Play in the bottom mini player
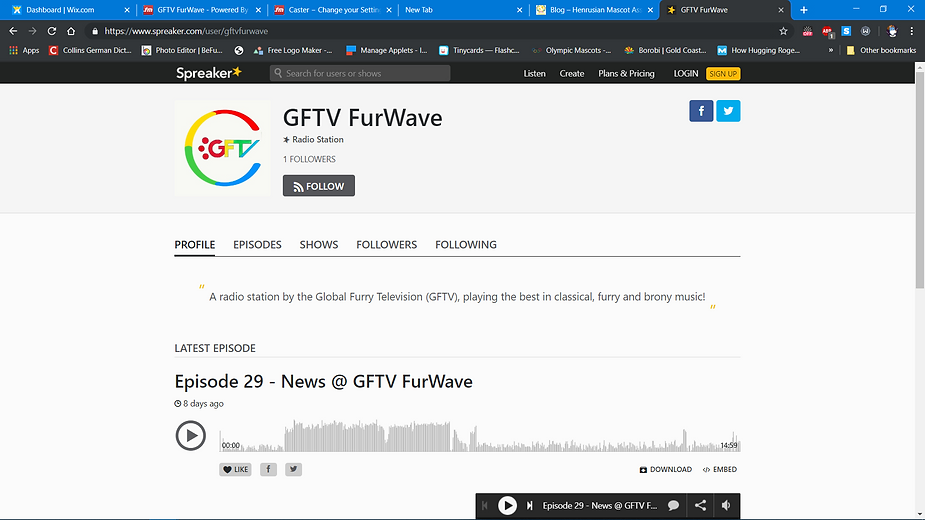This screenshot has height=520, width=925. 507,506
